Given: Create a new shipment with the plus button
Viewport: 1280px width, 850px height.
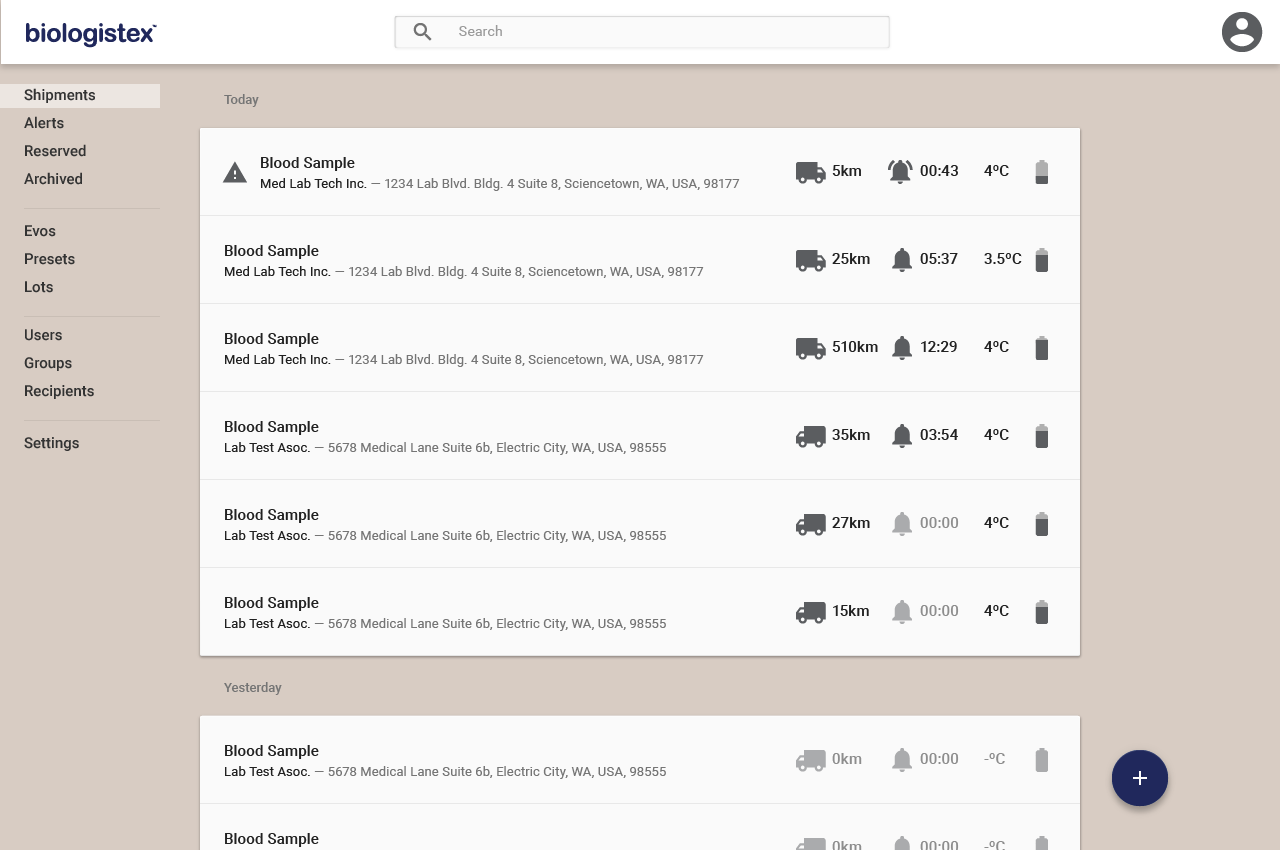Looking at the screenshot, I should pyautogui.click(x=1140, y=778).
